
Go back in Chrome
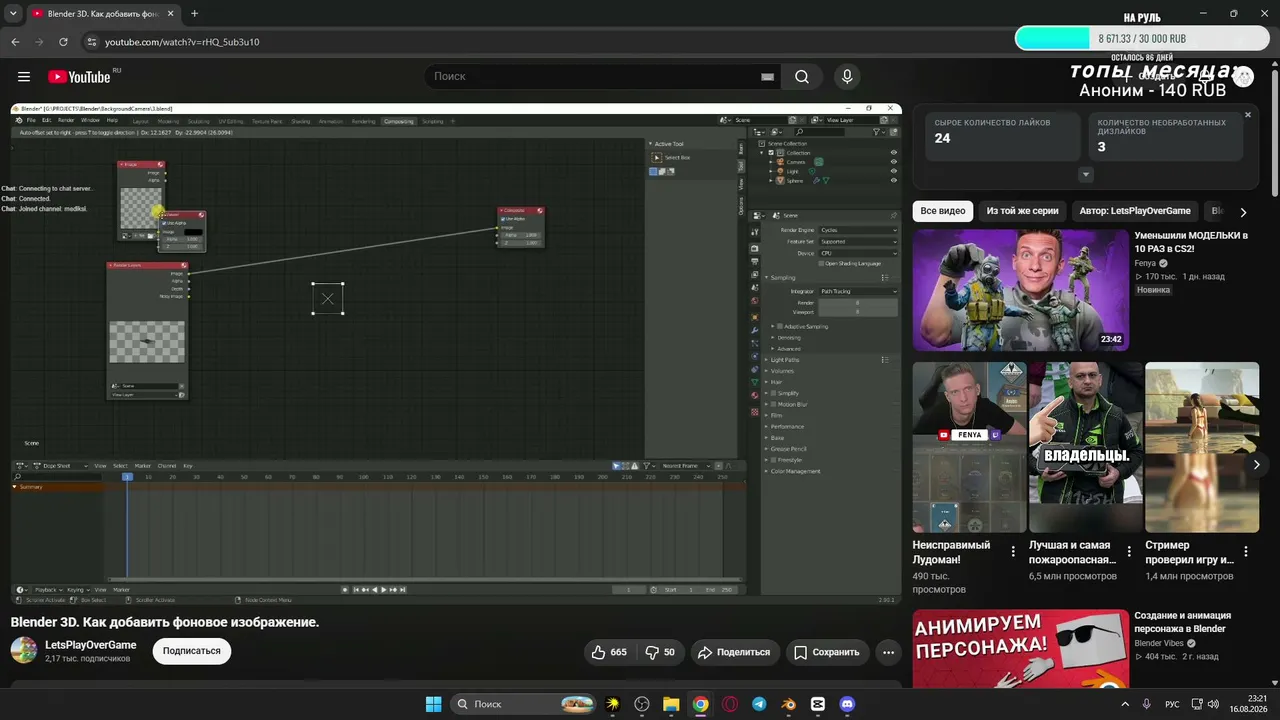15,42
